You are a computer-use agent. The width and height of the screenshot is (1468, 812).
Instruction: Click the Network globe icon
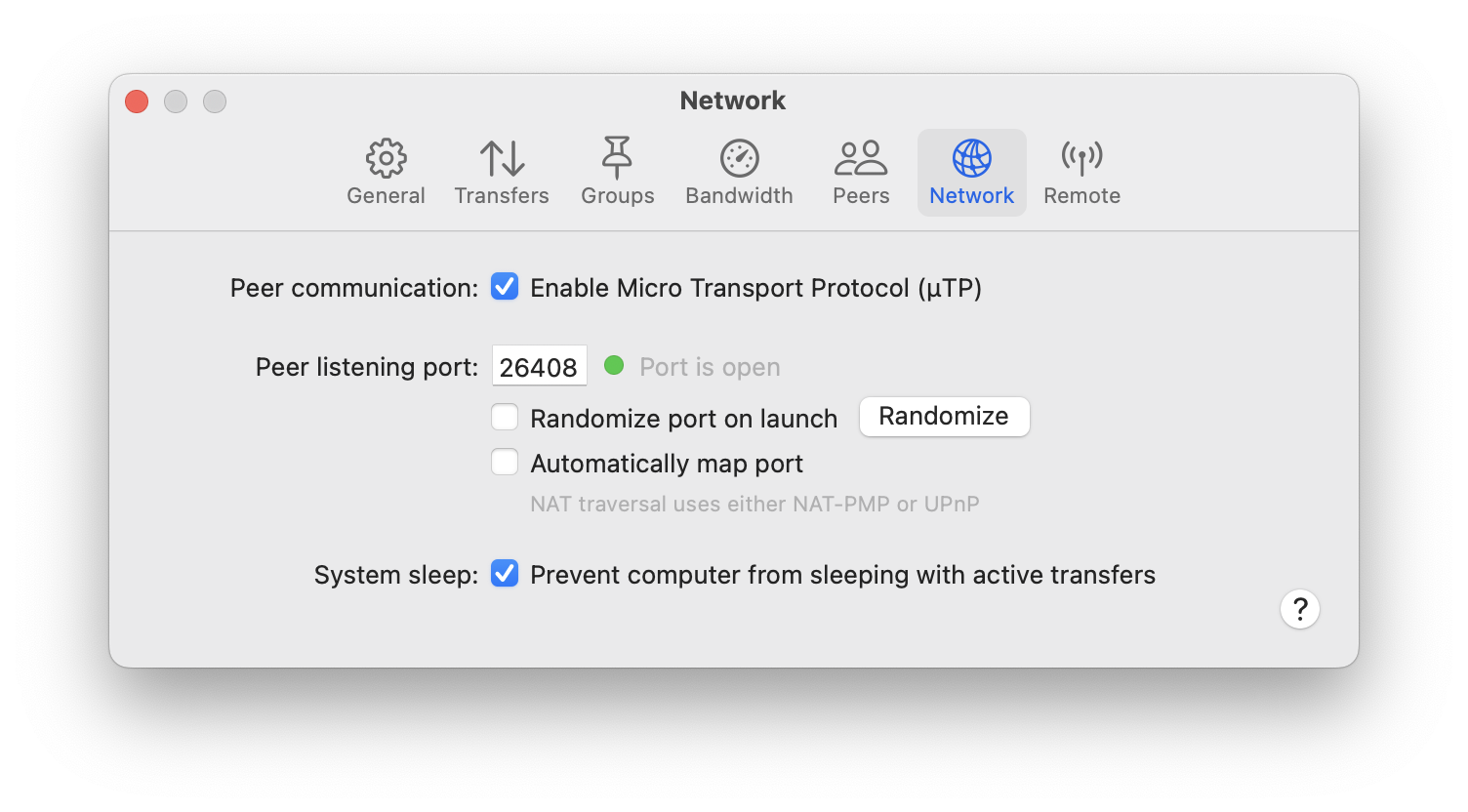971,158
